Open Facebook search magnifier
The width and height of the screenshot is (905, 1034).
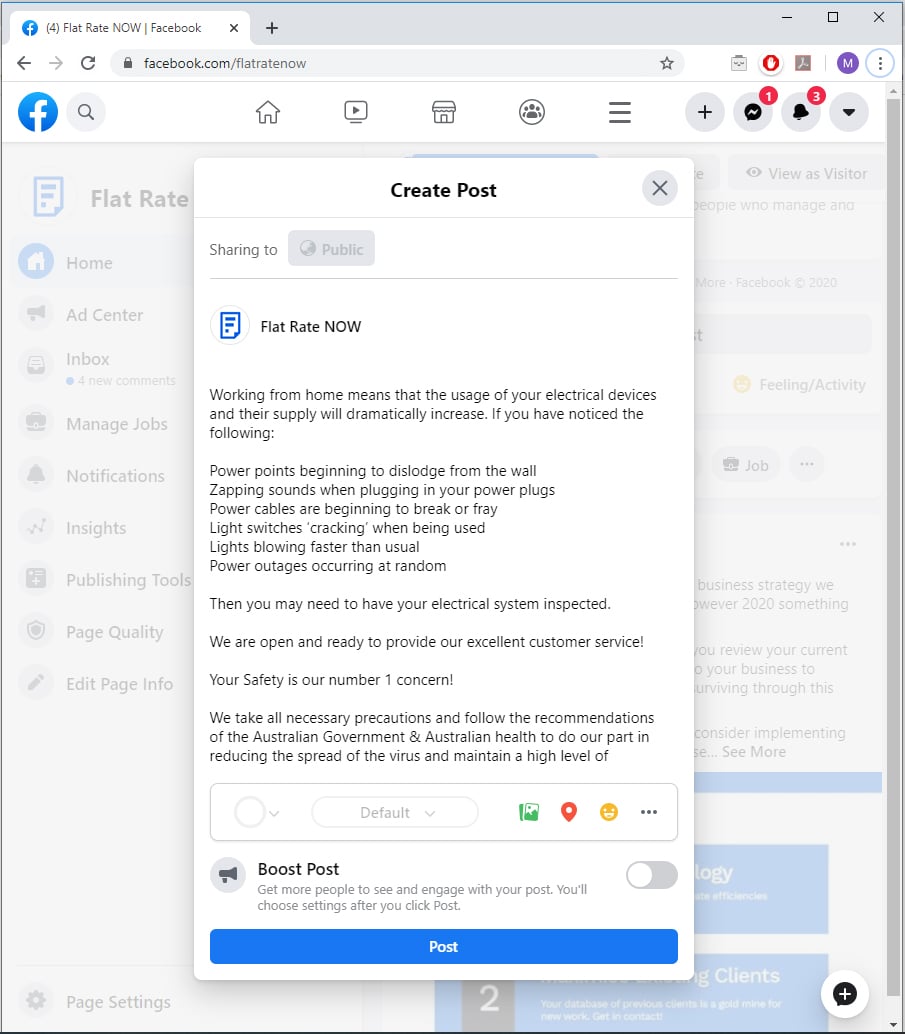coord(86,112)
